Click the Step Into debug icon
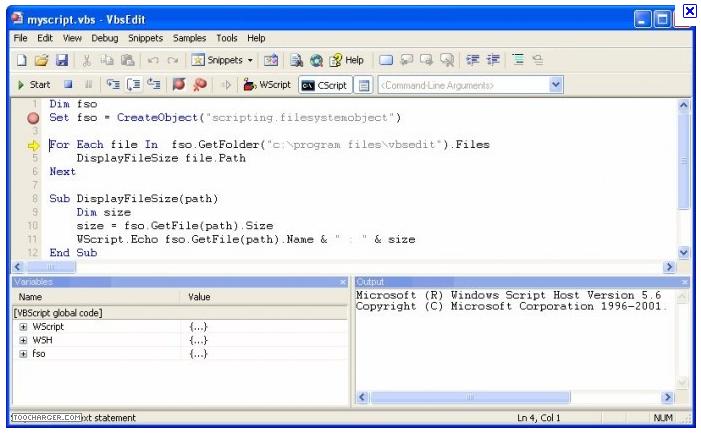701x433 pixels. [112, 85]
